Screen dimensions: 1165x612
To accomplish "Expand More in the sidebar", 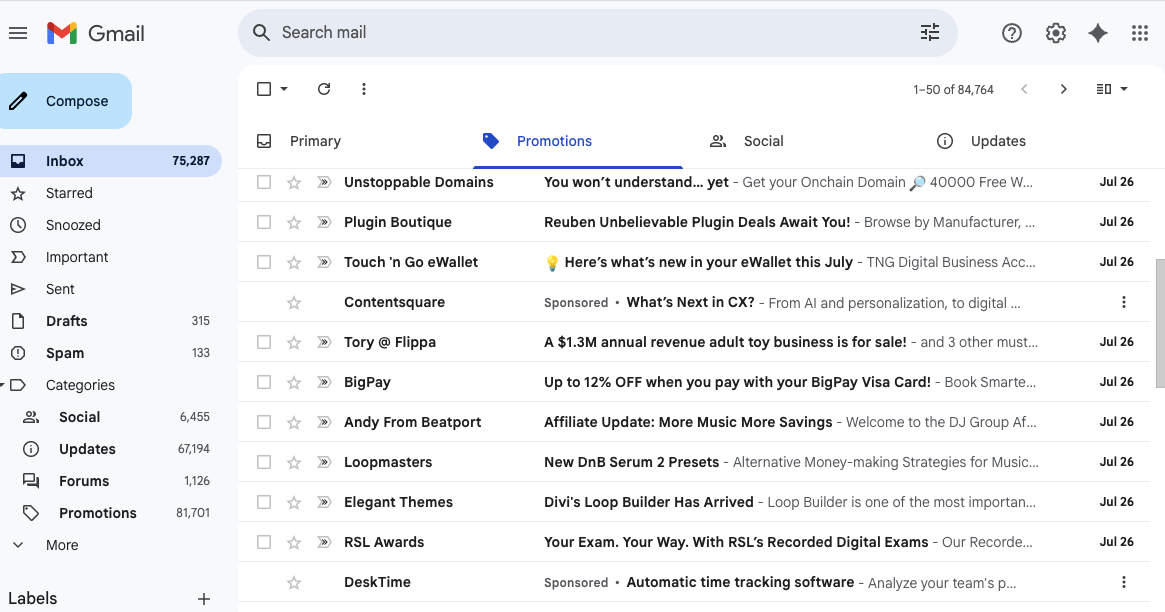I will (62, 545).
